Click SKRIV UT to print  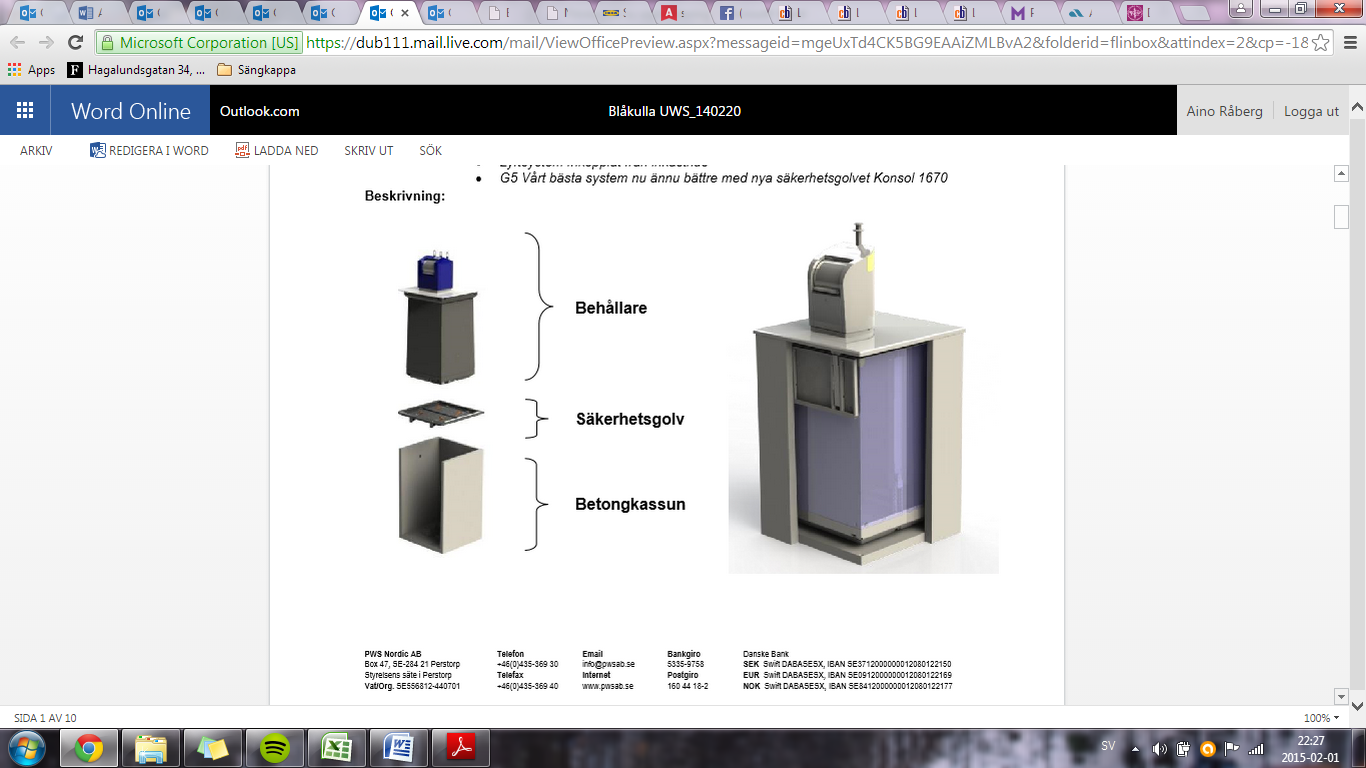pos(369,151)
